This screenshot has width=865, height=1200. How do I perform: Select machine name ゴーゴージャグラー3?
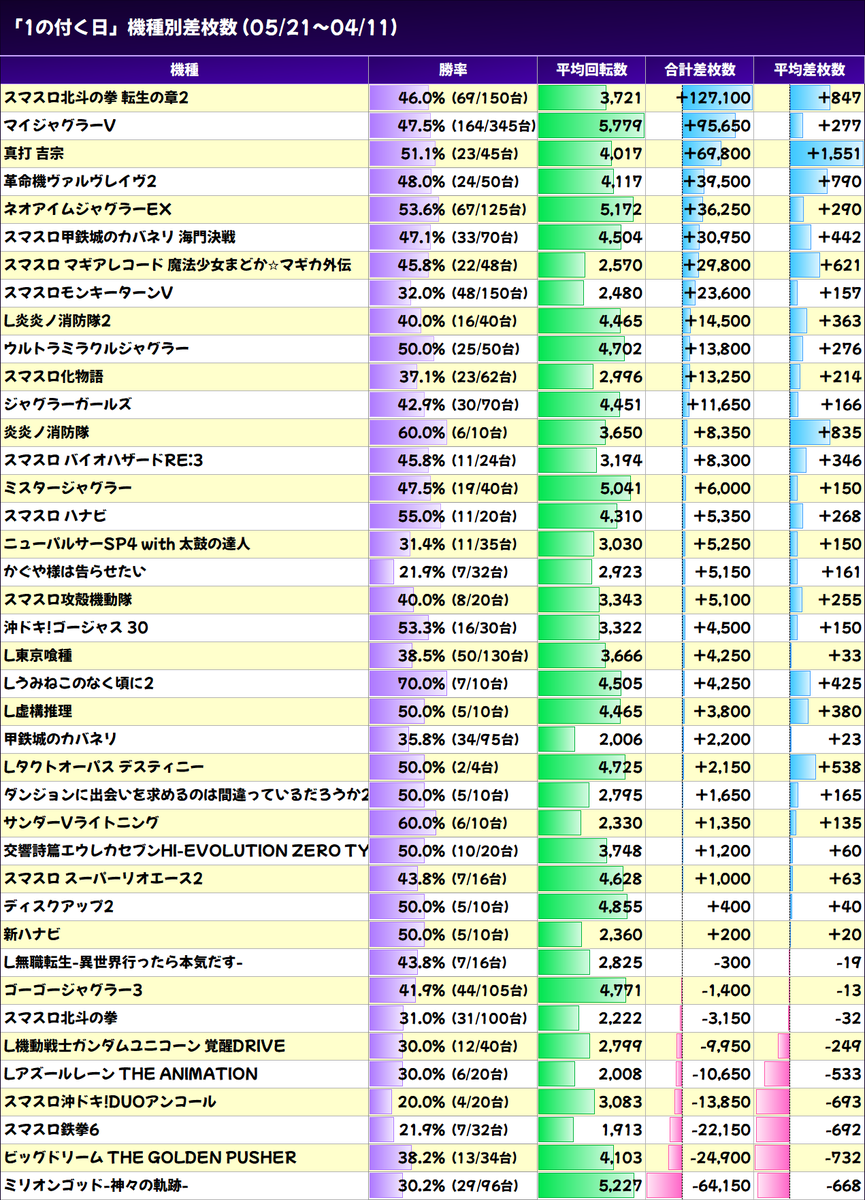(x=74, y=991)
